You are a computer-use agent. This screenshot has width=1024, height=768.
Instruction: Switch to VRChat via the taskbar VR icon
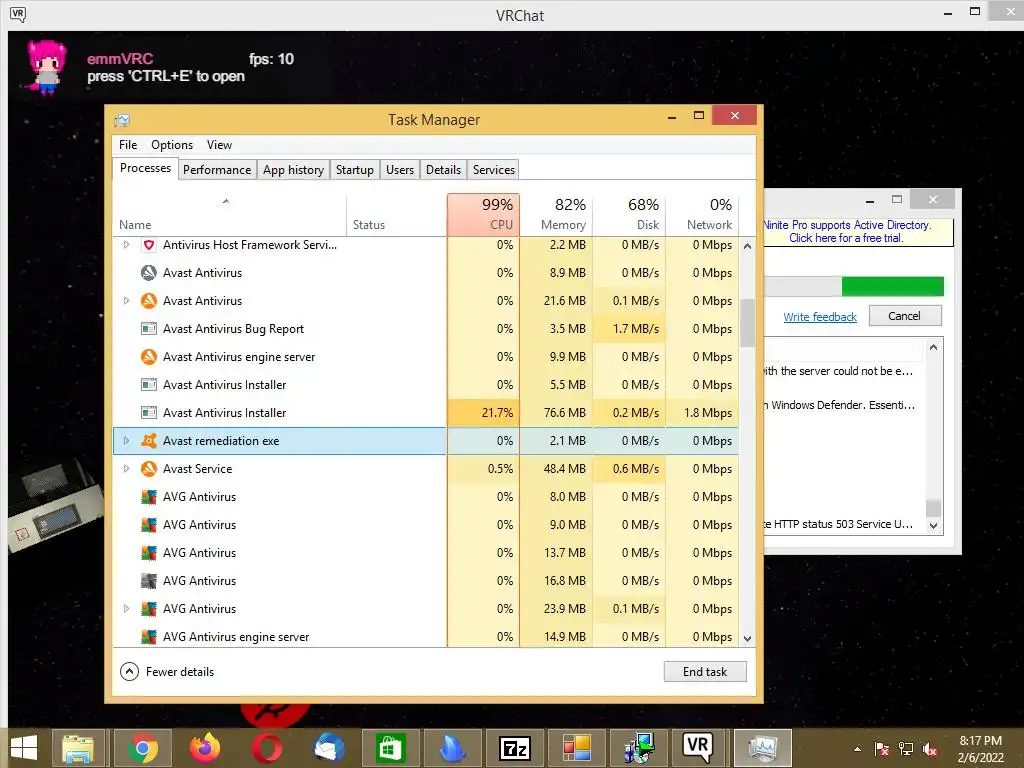697,747
